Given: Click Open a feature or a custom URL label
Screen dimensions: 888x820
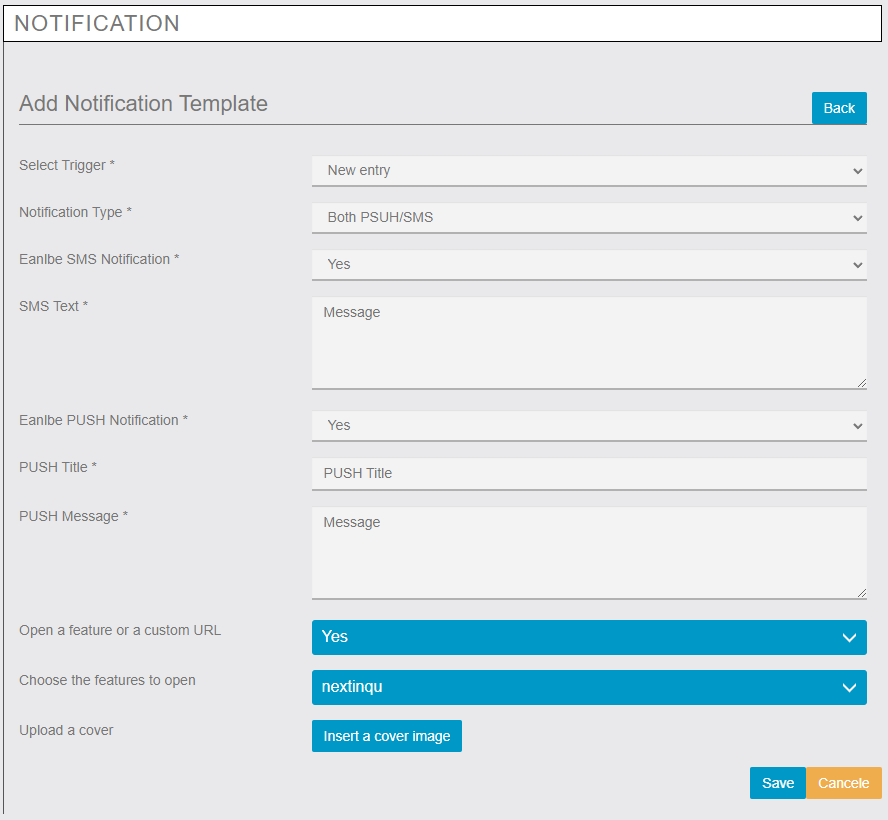Looking at the screenshot, I should [120, 630].
